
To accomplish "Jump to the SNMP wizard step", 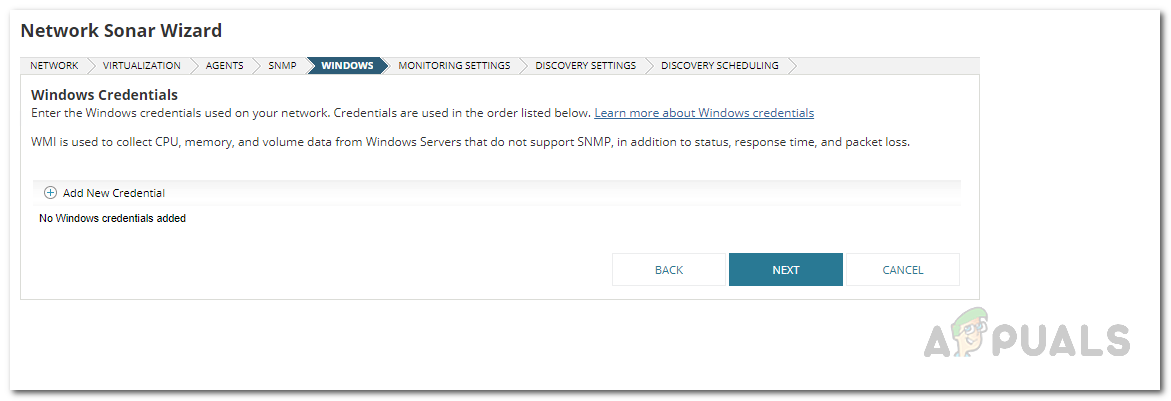I will coord(282,66).
